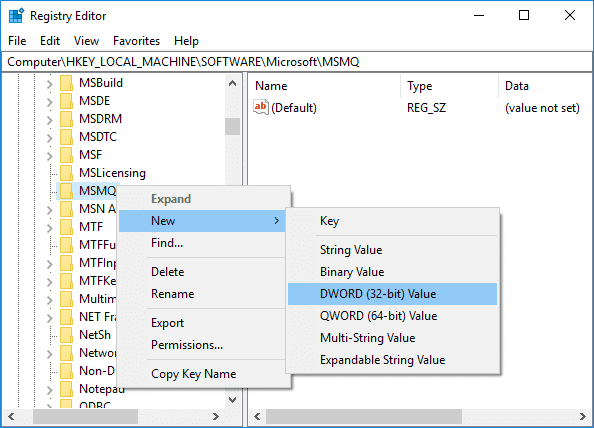Click the tree pane vertical scrollbar thumb

click(x=233, y=126)
